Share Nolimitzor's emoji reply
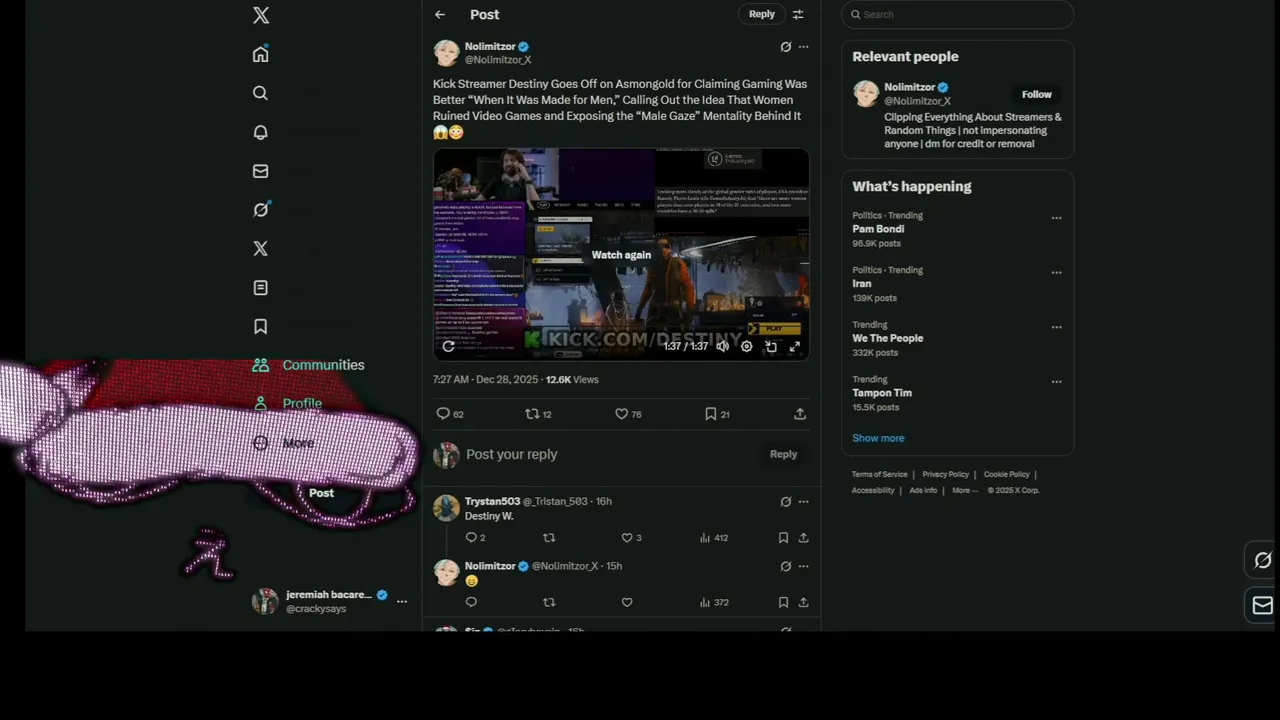Viewport: 1280px width, 720px height. tap(803, 602)
